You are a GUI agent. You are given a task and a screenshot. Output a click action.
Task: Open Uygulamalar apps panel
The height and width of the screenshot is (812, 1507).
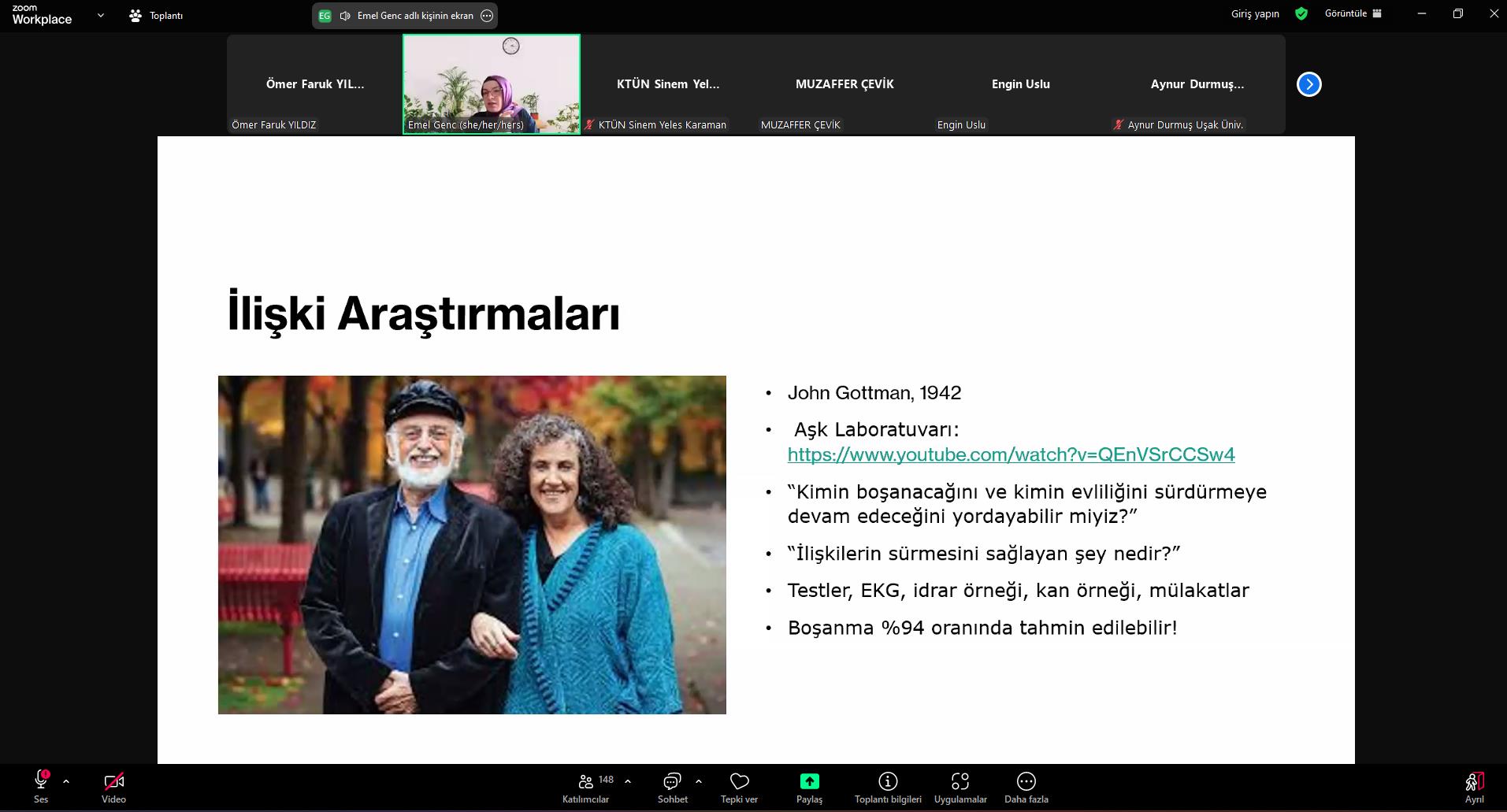960,787
